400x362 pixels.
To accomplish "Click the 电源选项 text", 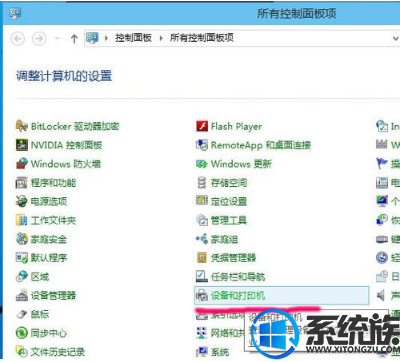I will [49, 201].
